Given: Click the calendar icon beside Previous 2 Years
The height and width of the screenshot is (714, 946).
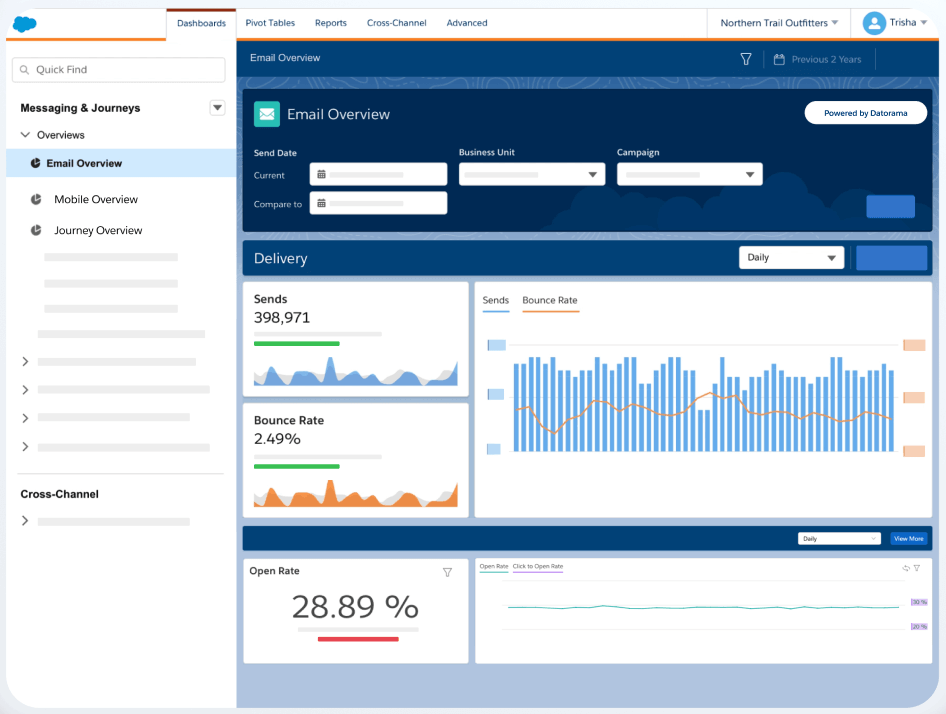Looking at the screenshot, I should (778, 59).
